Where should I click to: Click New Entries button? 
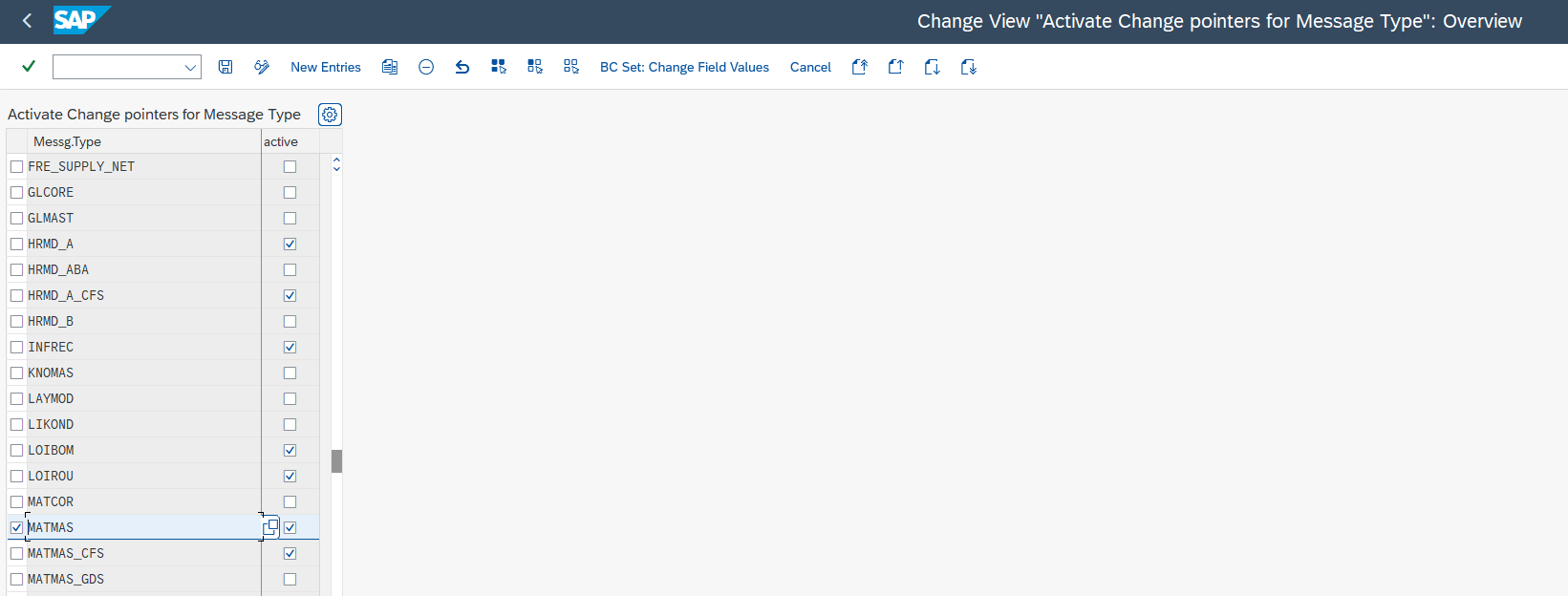[325, 67]
